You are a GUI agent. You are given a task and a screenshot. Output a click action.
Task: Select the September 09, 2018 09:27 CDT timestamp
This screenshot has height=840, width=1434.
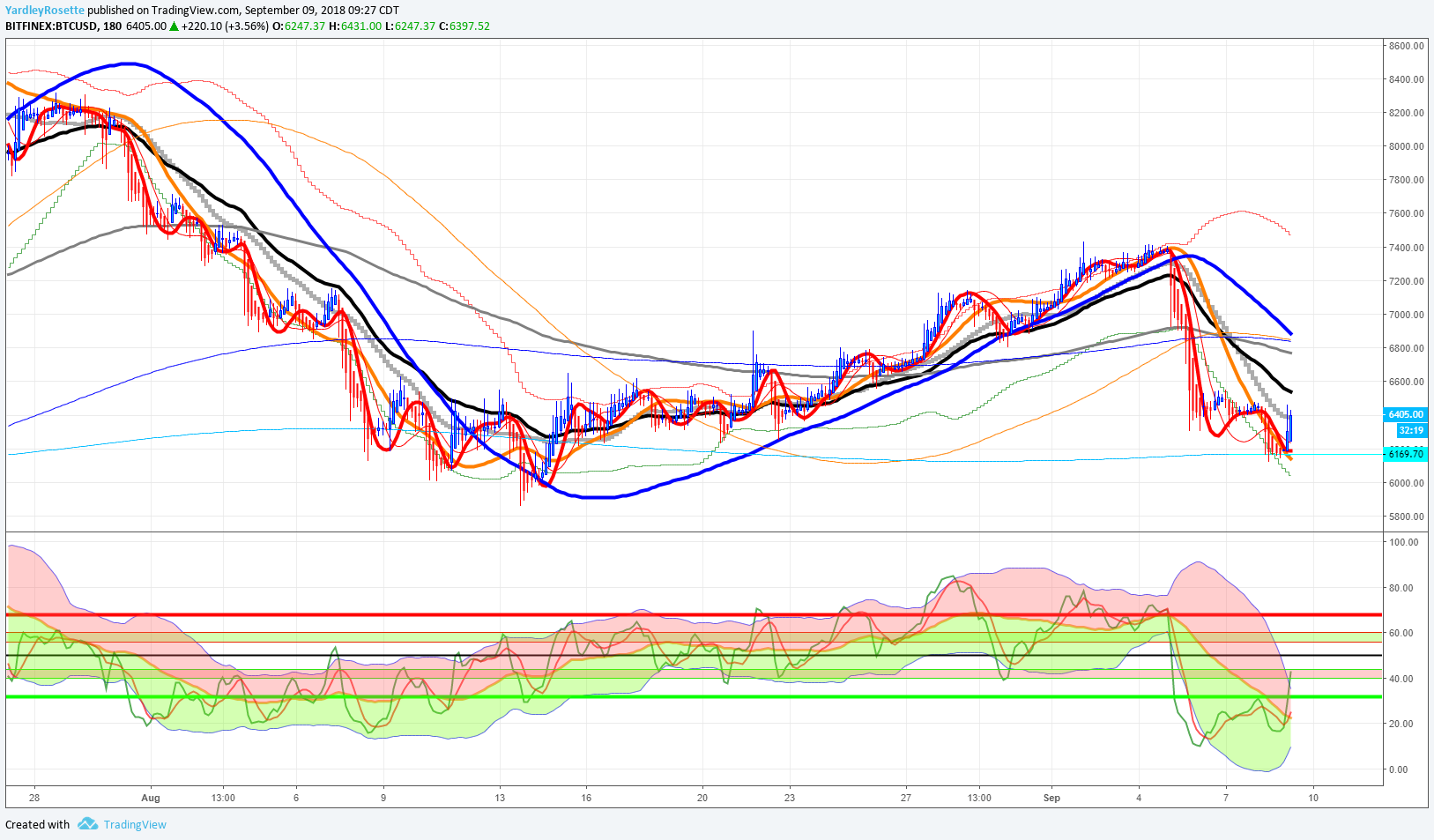click(x=322, y=11)
